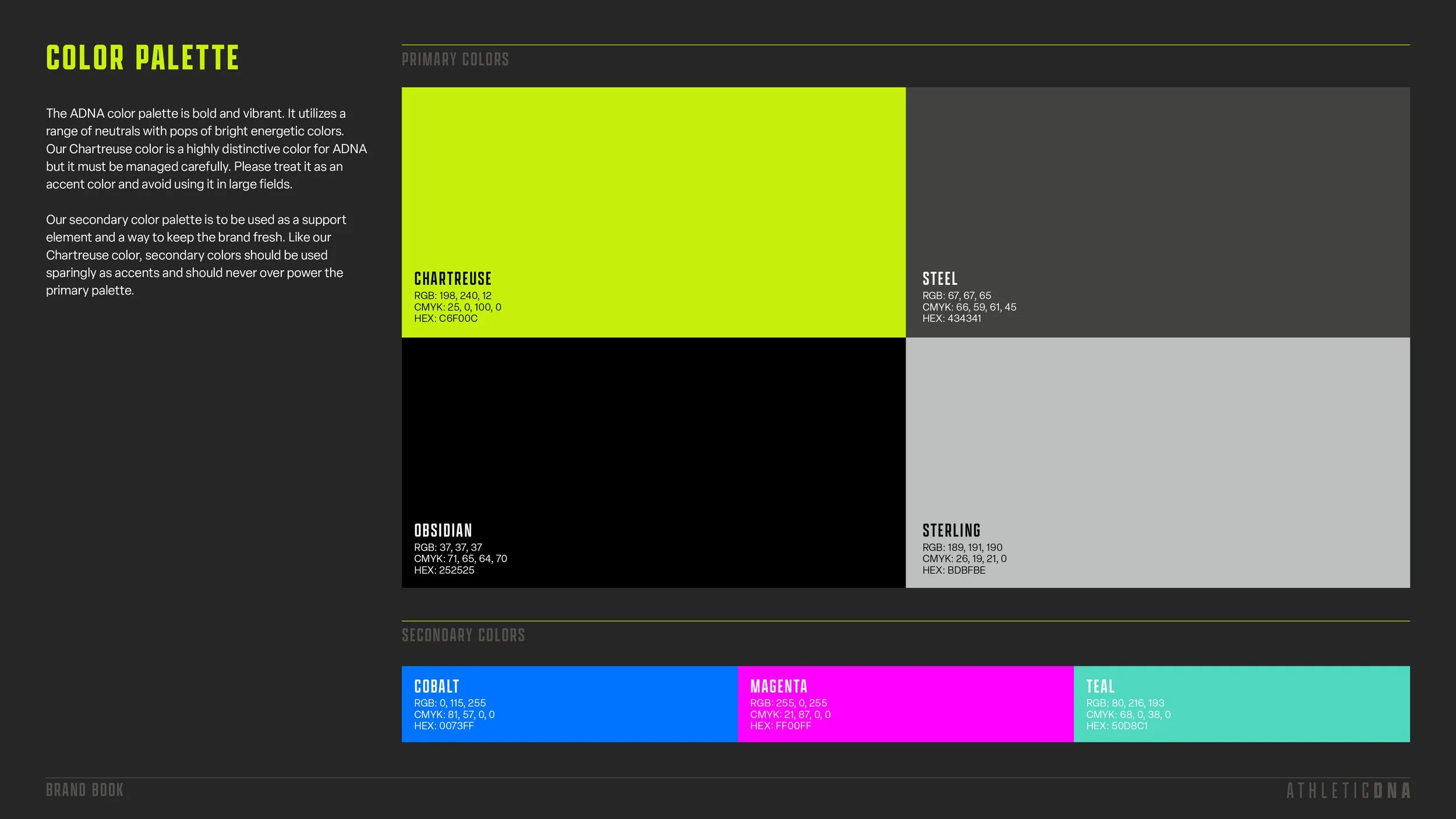Click 'CMYK: 25, 0, 100, 0' text

[458, 307]
